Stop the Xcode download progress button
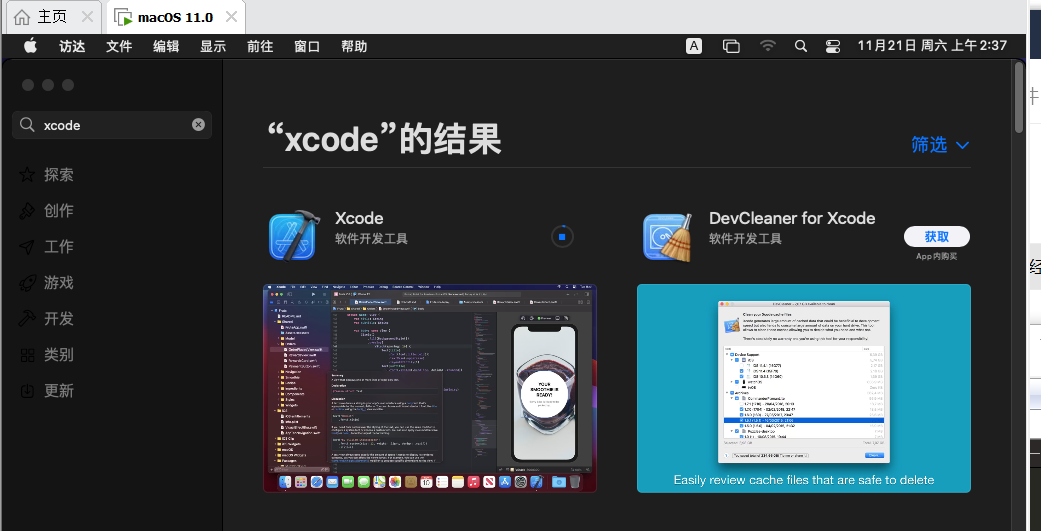Viewport: 1041px width, 531px height. coord(562,237)
